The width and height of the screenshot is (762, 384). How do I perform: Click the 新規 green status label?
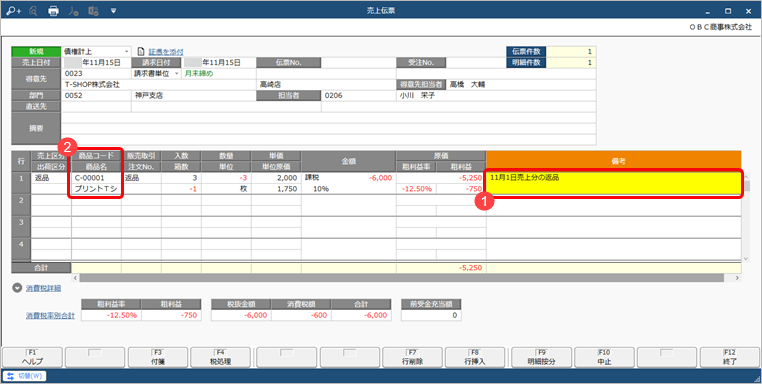coord(36,52)
